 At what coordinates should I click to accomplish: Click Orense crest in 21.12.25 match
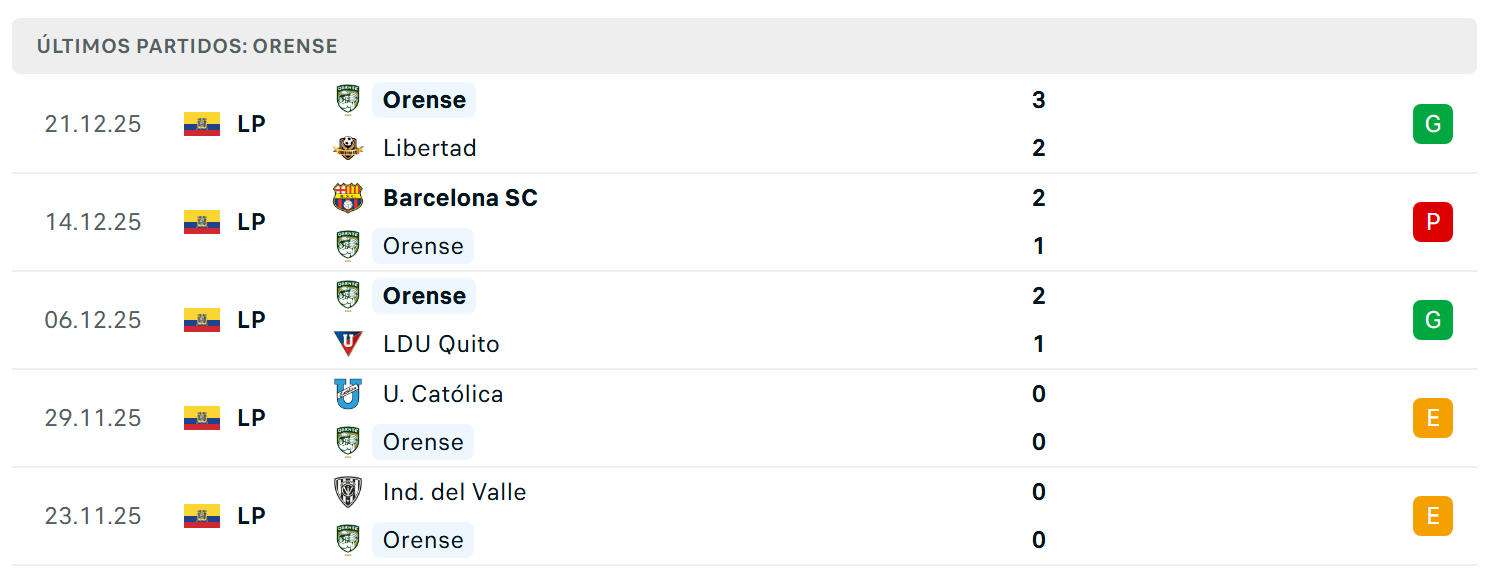[348, 100]
